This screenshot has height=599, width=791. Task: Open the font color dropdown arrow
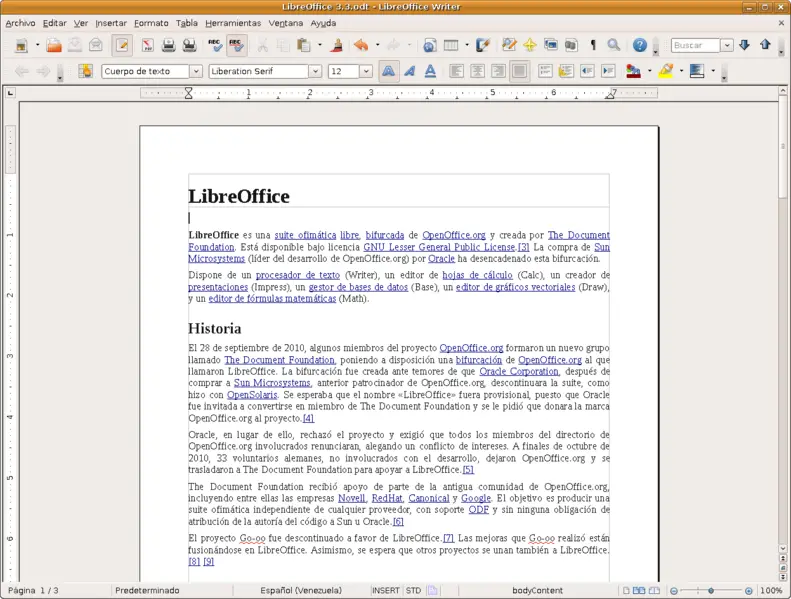coord(649,71)
